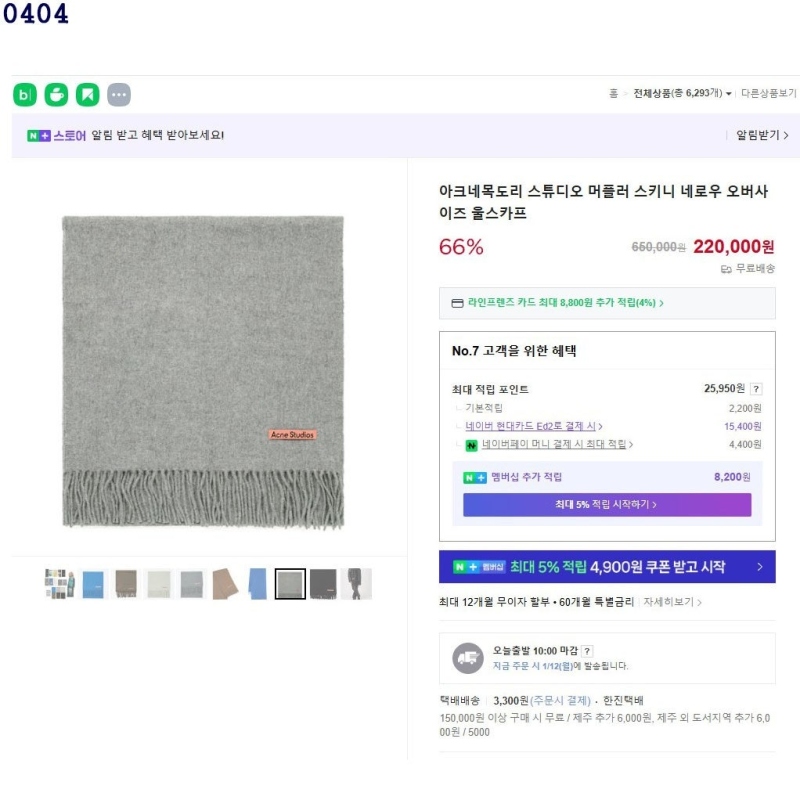Select the dark charcoal scarf thumbnail
The height and width of the screenshot is (800, 800).
click(x=323, y=583)
